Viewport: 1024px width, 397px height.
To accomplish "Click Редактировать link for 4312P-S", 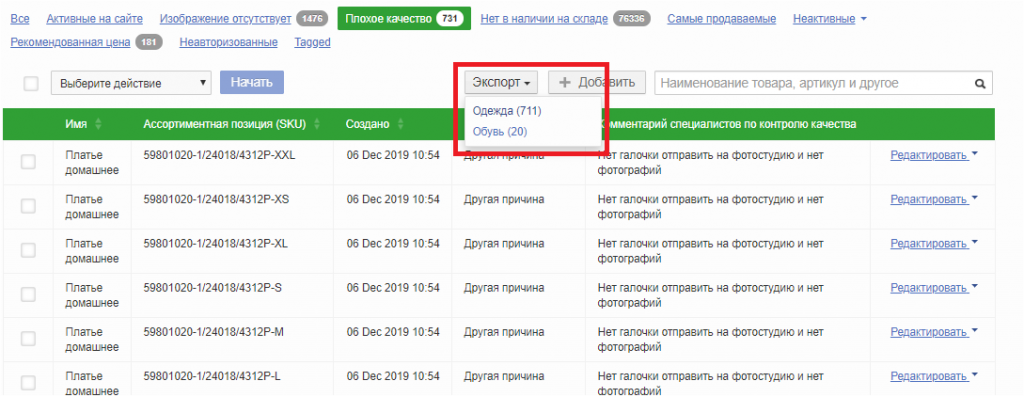I will click(928, 288).
